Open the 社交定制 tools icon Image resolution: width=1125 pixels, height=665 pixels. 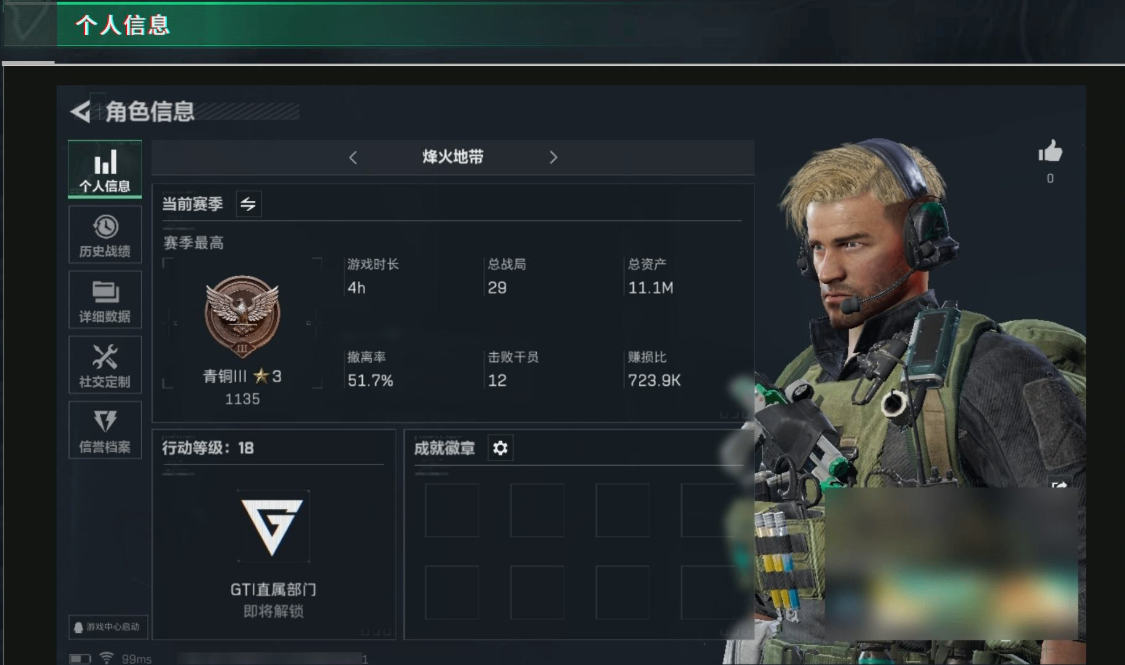point(105,365)
